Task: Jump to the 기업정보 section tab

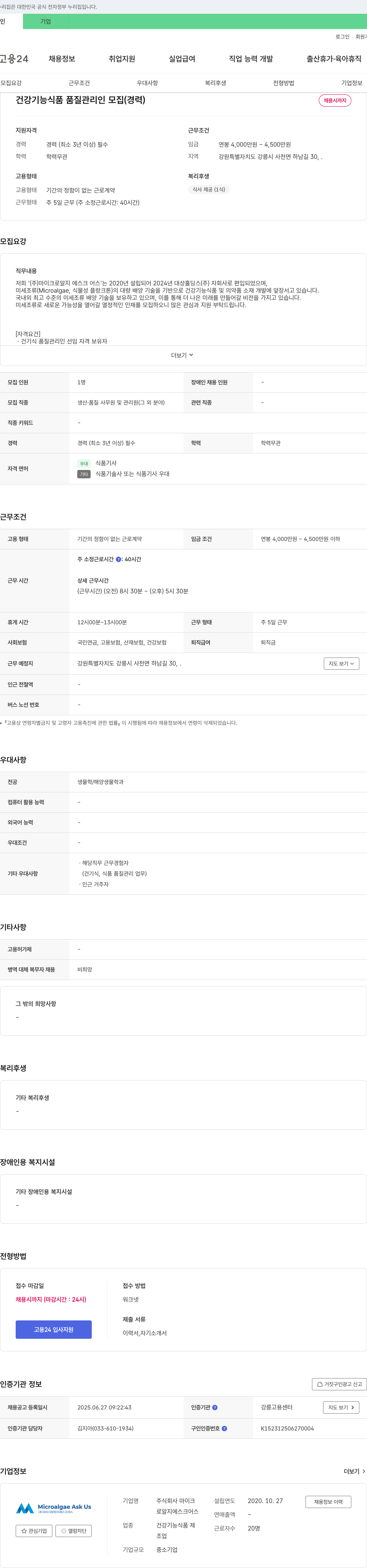Action: 352,83
